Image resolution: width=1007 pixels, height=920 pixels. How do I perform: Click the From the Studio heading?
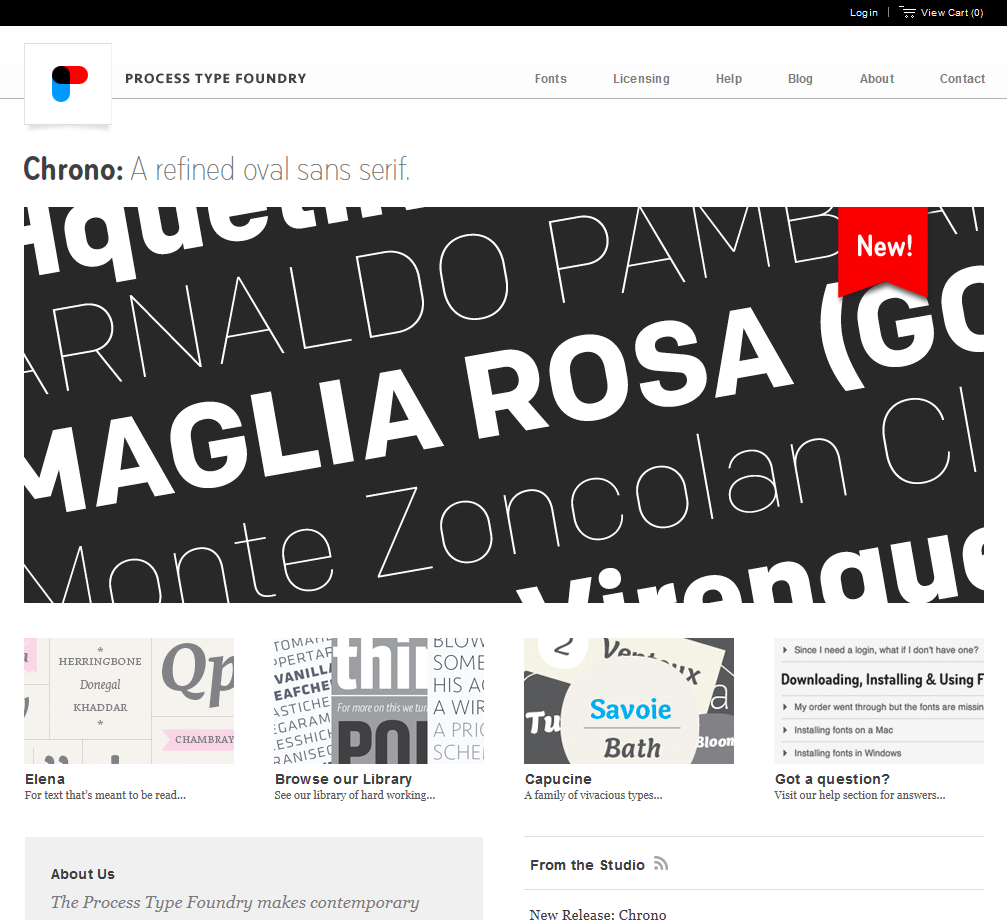[x=587, y=865]
